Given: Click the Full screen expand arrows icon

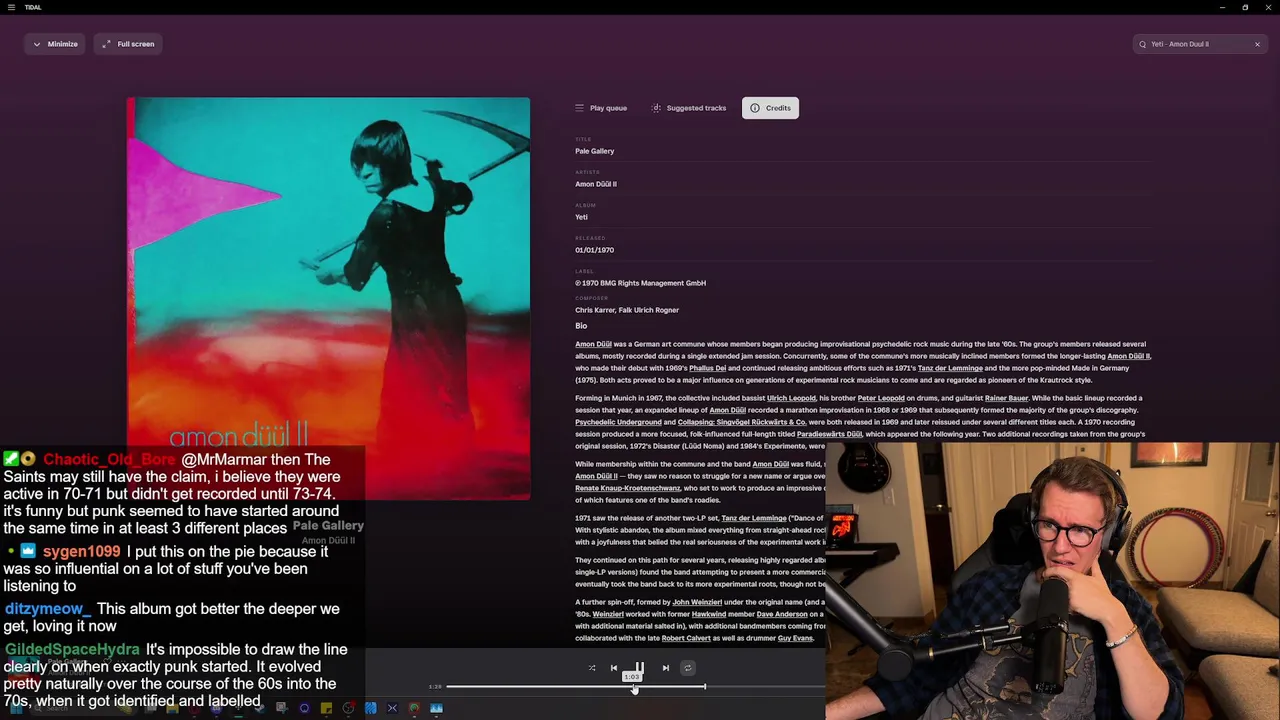Looking at the screenshot, I should click(106, 44).
